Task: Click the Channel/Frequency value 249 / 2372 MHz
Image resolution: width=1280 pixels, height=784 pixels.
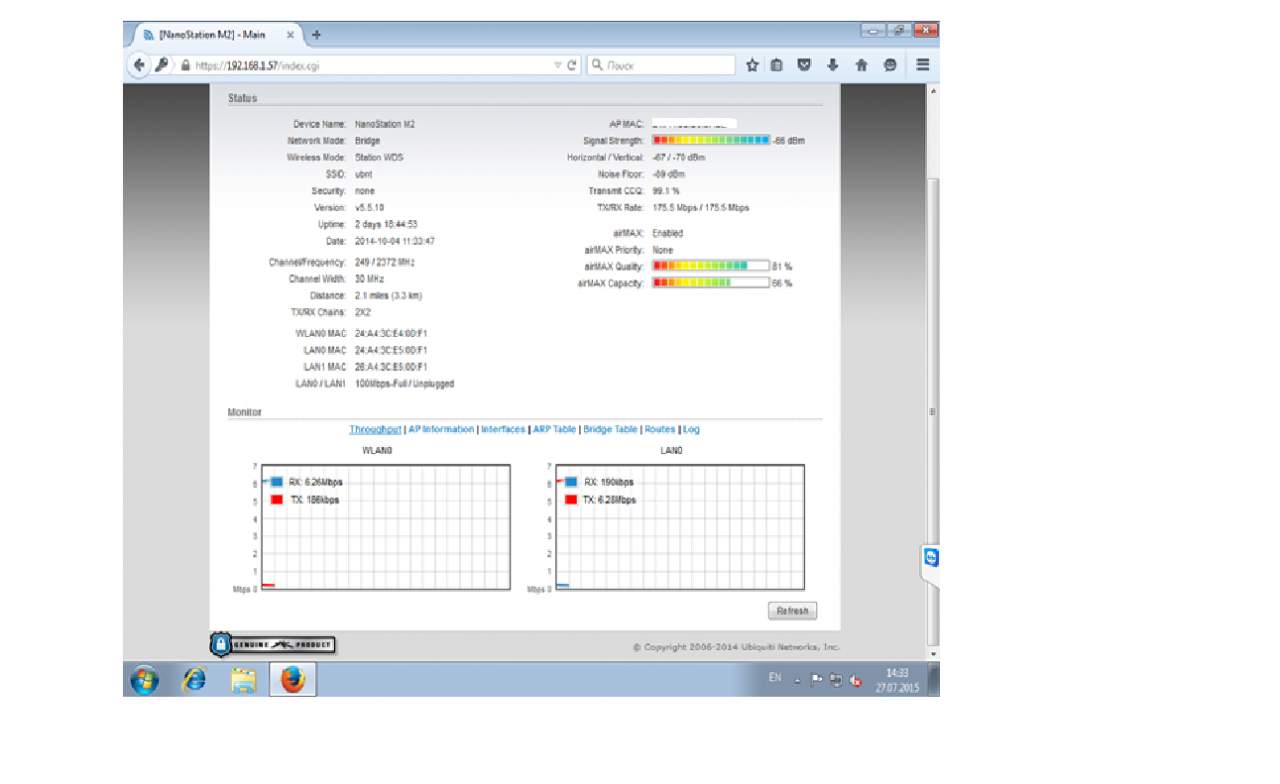Action: (x=385, y=262)
